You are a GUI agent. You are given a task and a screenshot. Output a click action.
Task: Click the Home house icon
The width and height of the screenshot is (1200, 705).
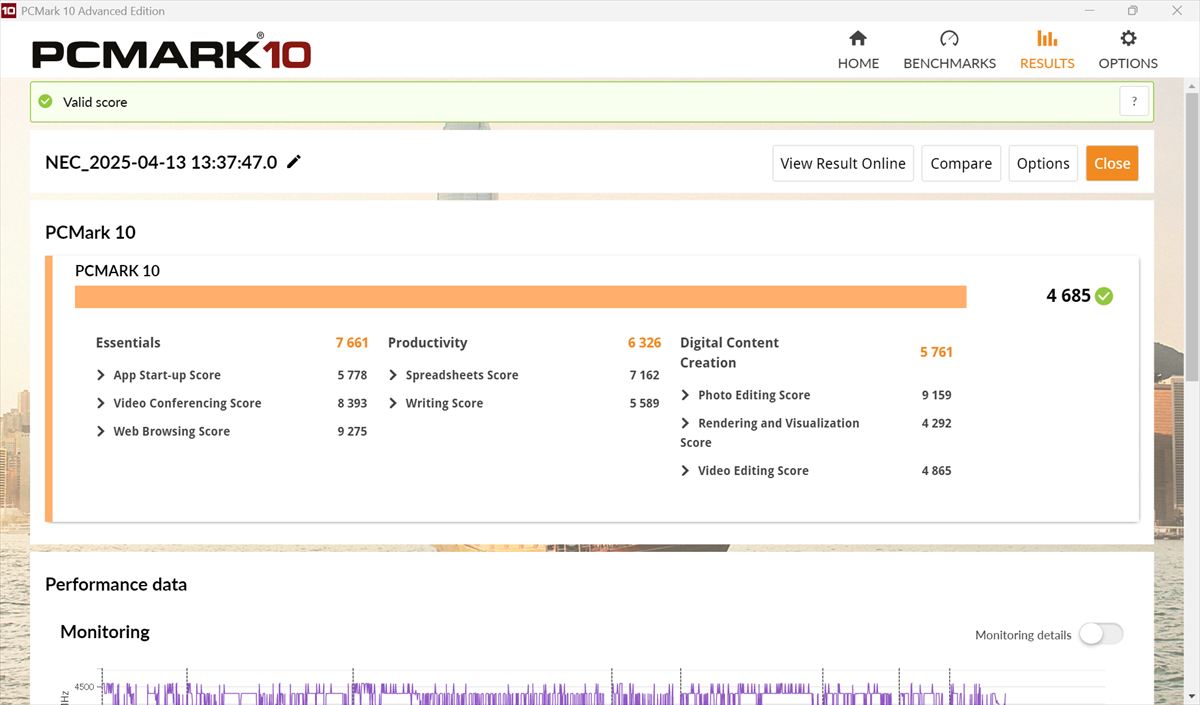pyautogui.click(x=858, y=38)
